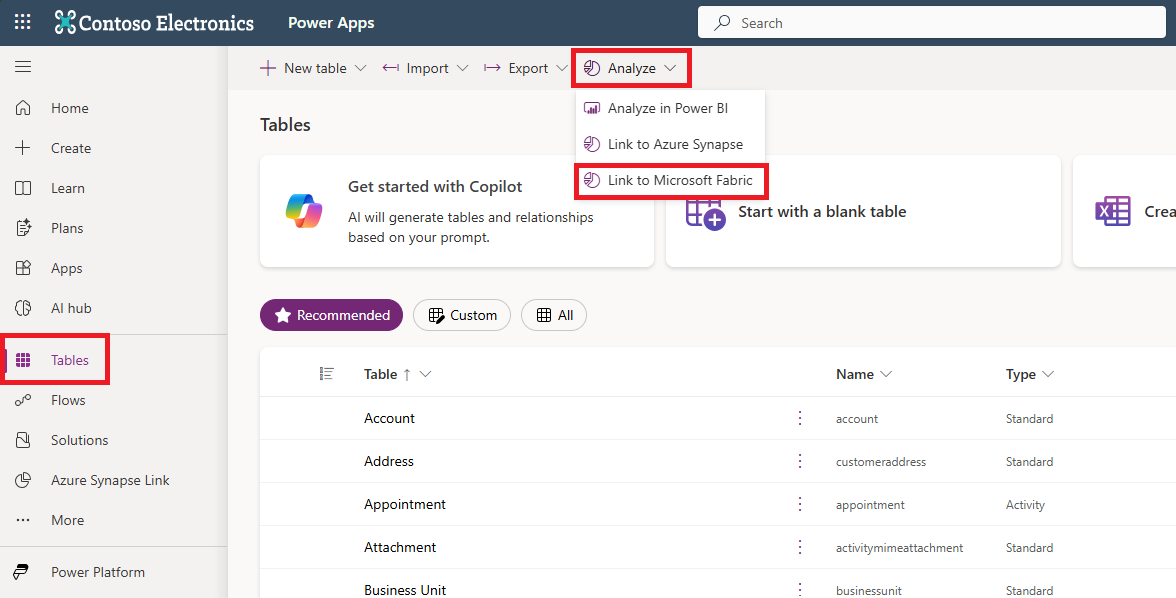Click the Excel icon on create card
Viewport: 1176px width, 598px height.
(x=1112, y=212)
